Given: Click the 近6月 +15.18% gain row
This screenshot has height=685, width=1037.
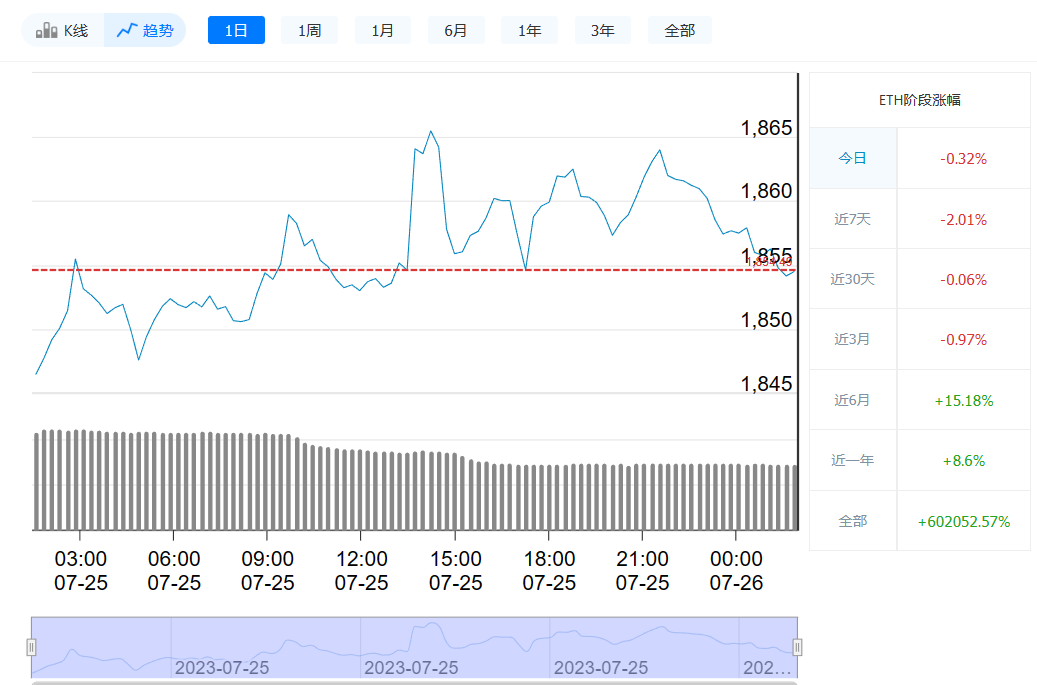Looking at the screenshot, I should (919, 399).
